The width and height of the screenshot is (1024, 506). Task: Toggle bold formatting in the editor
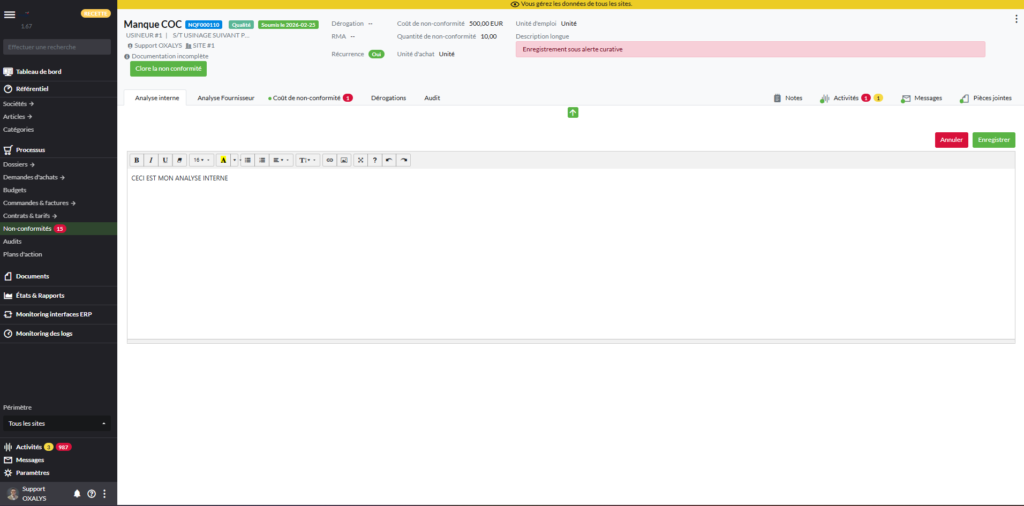tap(137, 160)
